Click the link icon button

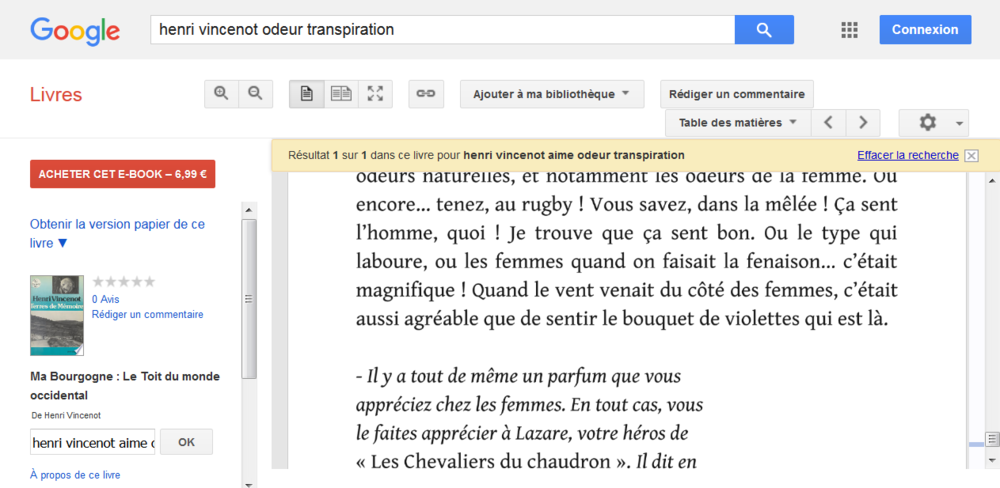tap(426, 94)
